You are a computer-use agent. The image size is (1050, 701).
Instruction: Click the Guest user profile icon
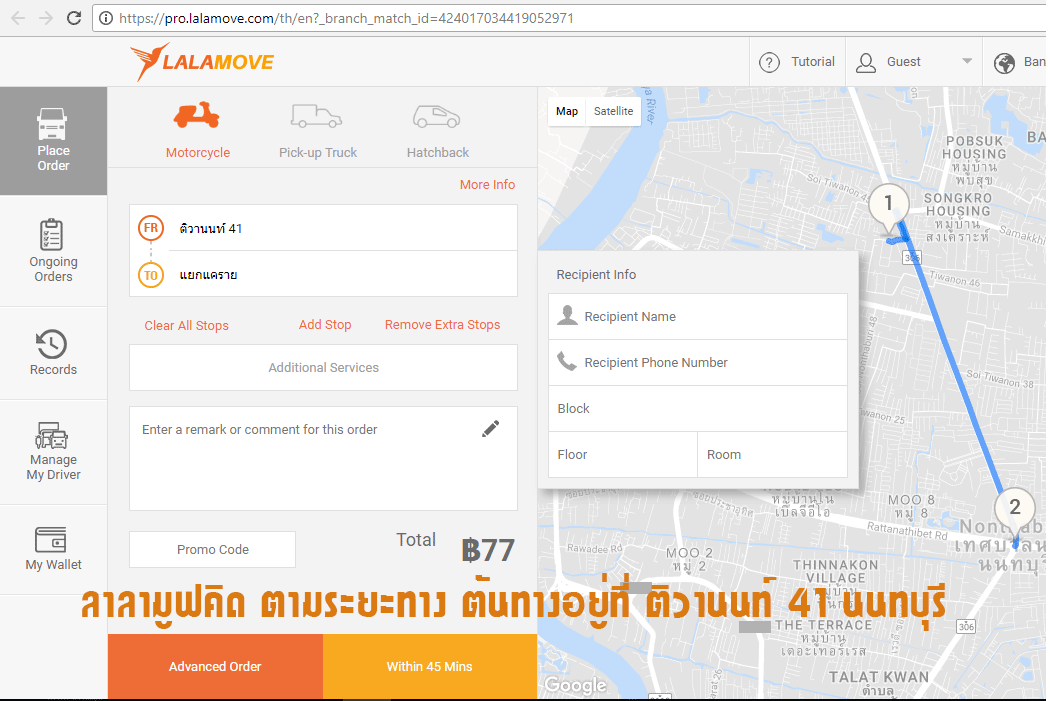pyautogui.click(x=866, y=62)
